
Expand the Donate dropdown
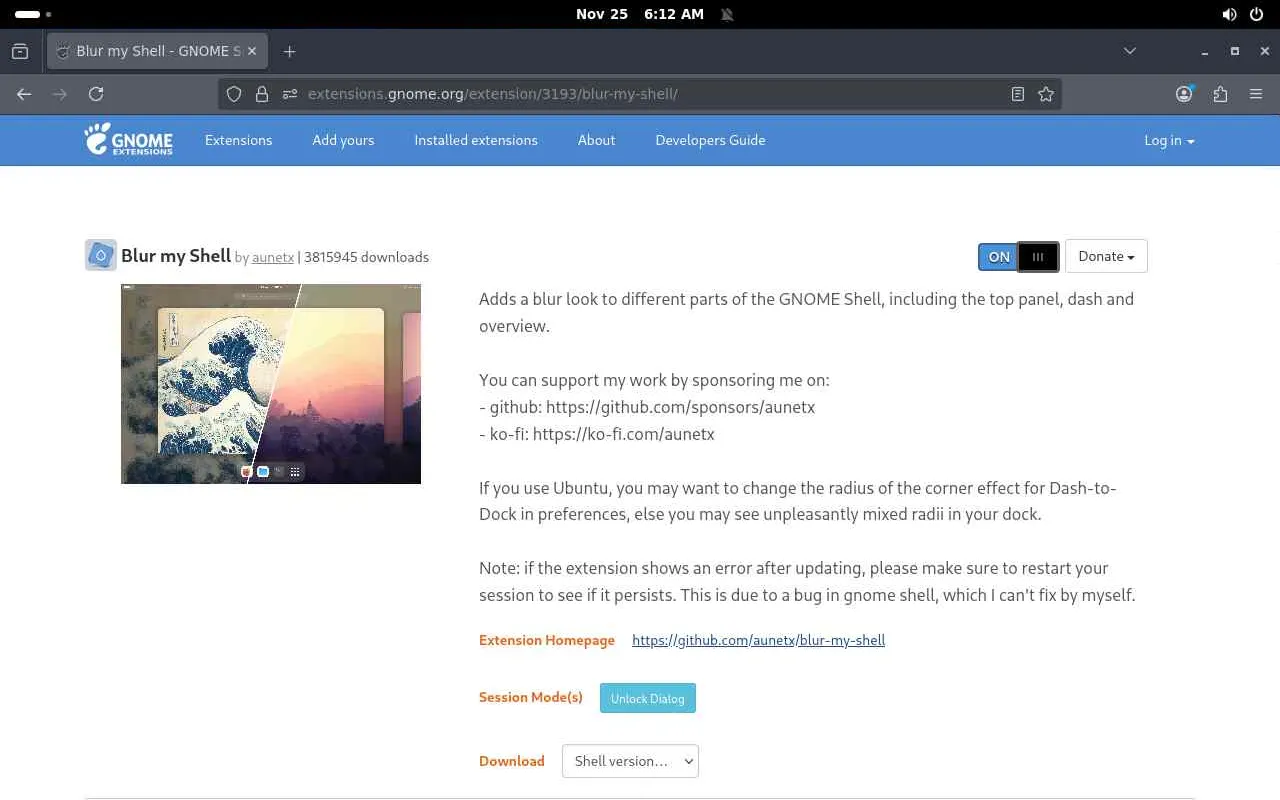pos(1106,256)
